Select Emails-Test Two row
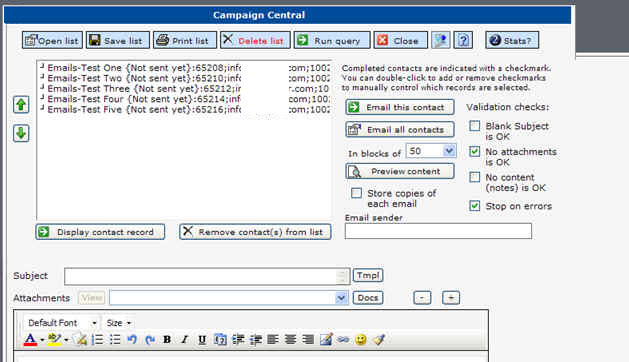This screenshot has width=629, height=362. tap(185, 78)
